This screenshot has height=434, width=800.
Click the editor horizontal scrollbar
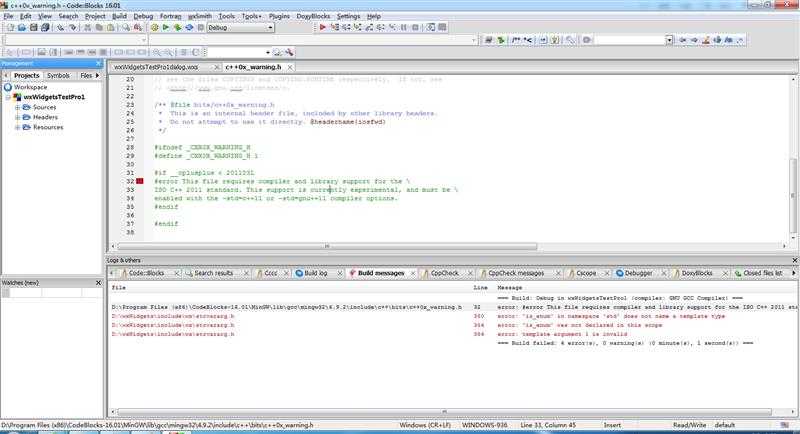(328, 246)
